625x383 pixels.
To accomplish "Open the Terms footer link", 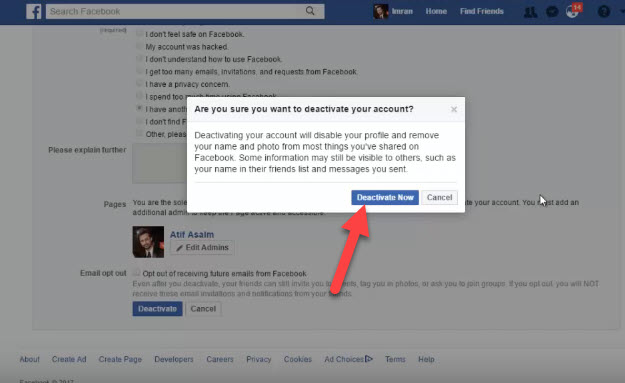I will [x=395, y=359].
